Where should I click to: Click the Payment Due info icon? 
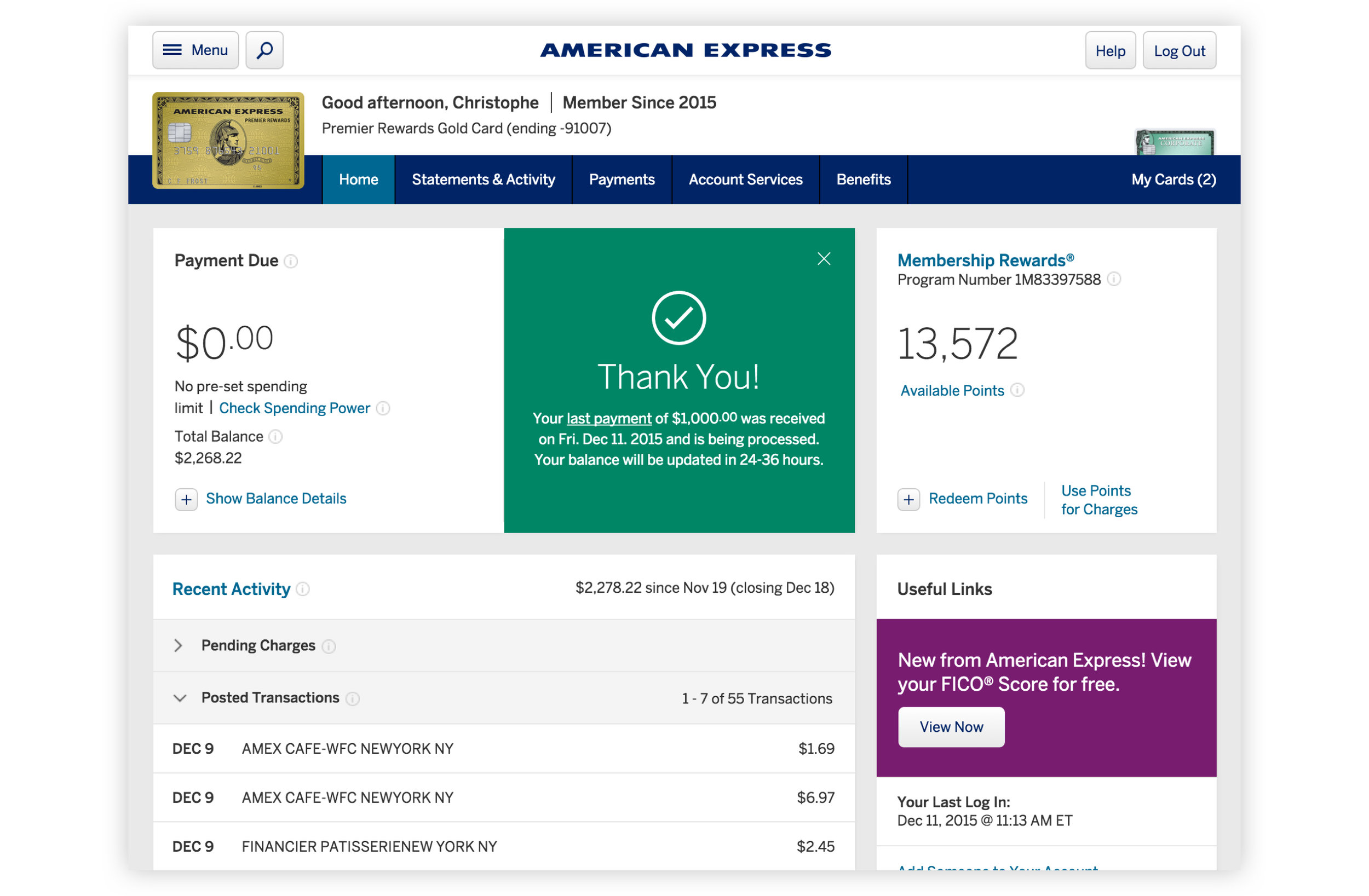pos(291,262)
